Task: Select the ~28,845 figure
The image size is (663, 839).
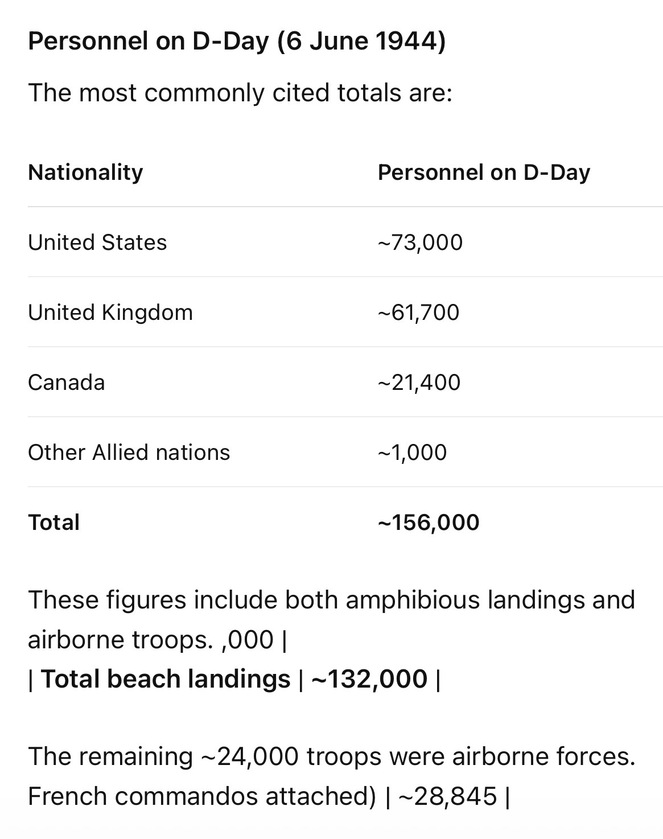Action: tap(448, 796)
